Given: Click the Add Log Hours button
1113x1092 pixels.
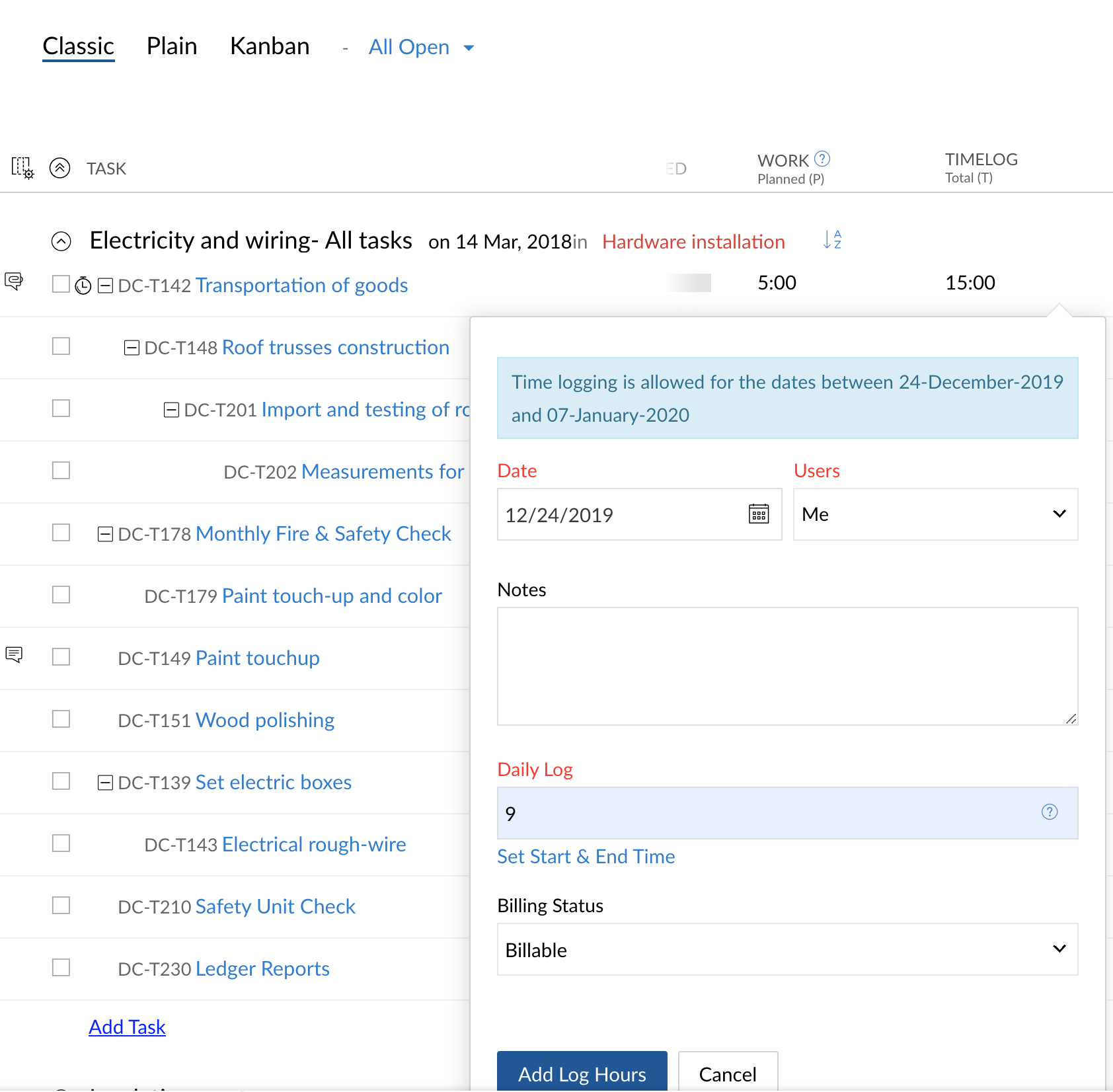Looking at the screenshot, I should point(582,1071).
